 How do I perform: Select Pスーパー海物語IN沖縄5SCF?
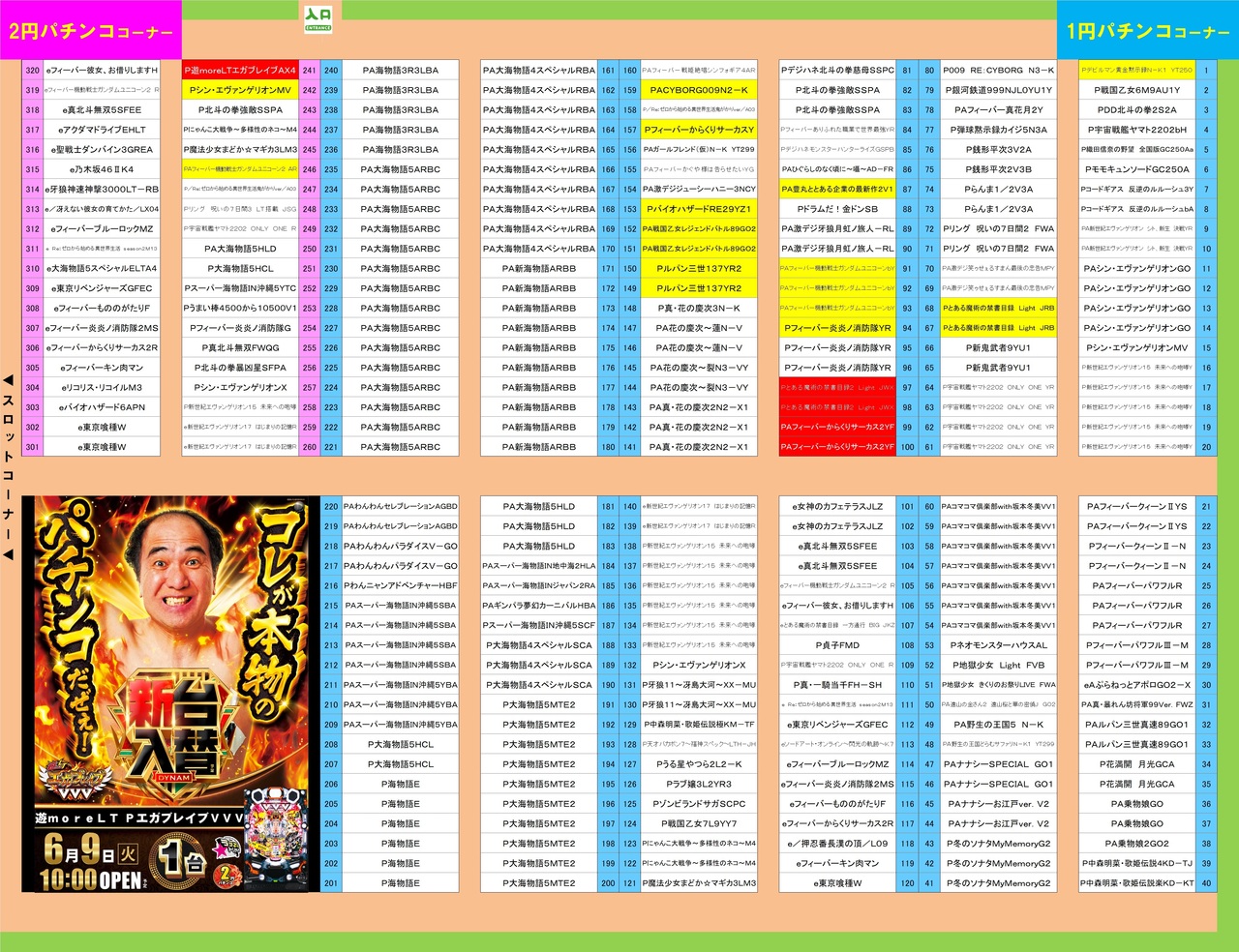coord(539,626)
